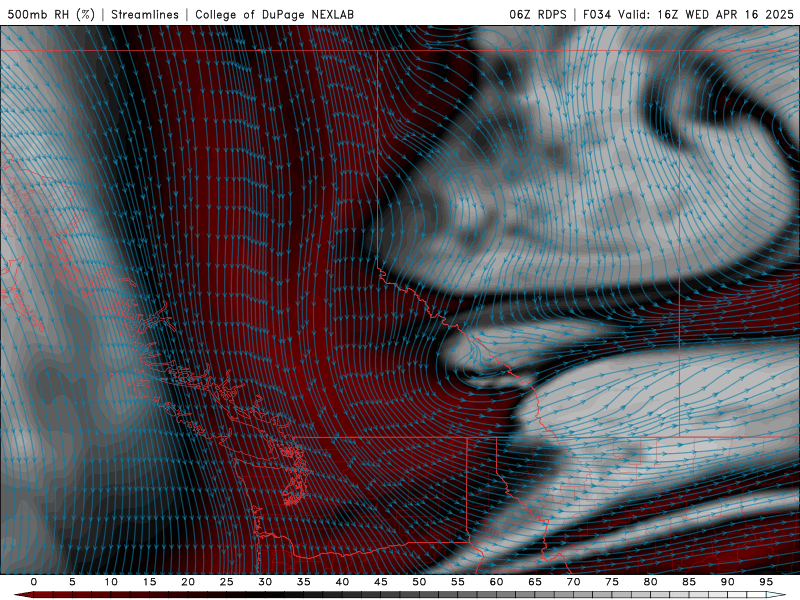Click the color scale label "95"

point(766,582)
